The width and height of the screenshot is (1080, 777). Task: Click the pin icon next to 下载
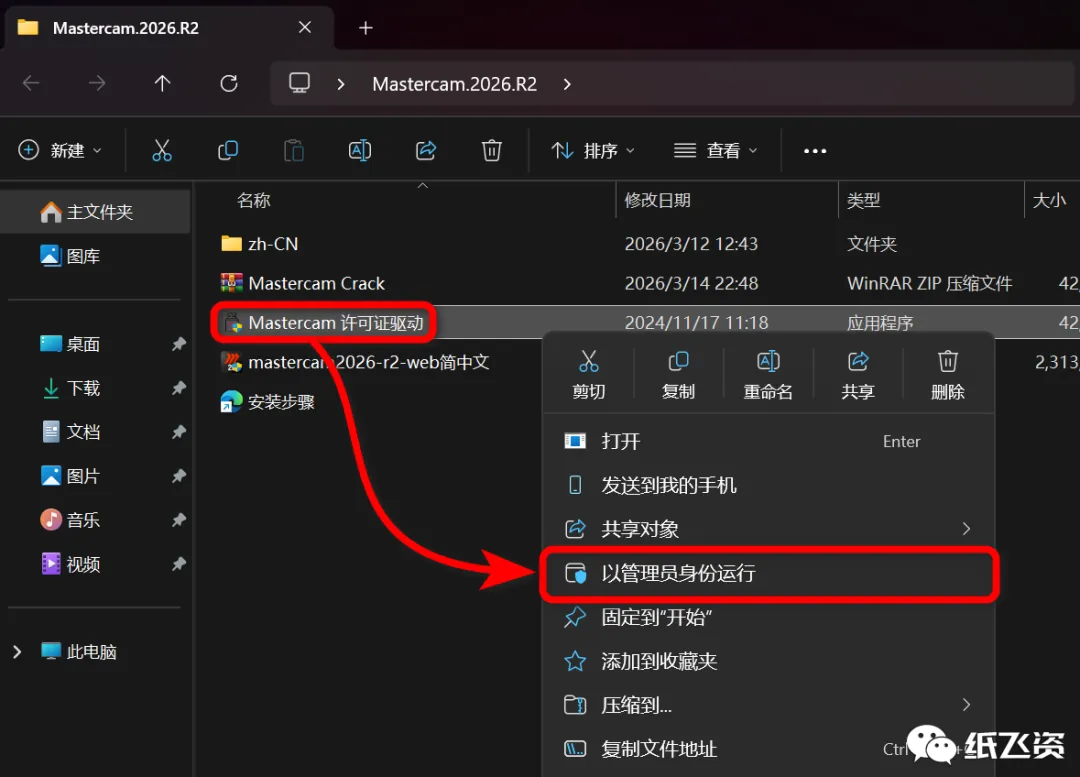178,388
